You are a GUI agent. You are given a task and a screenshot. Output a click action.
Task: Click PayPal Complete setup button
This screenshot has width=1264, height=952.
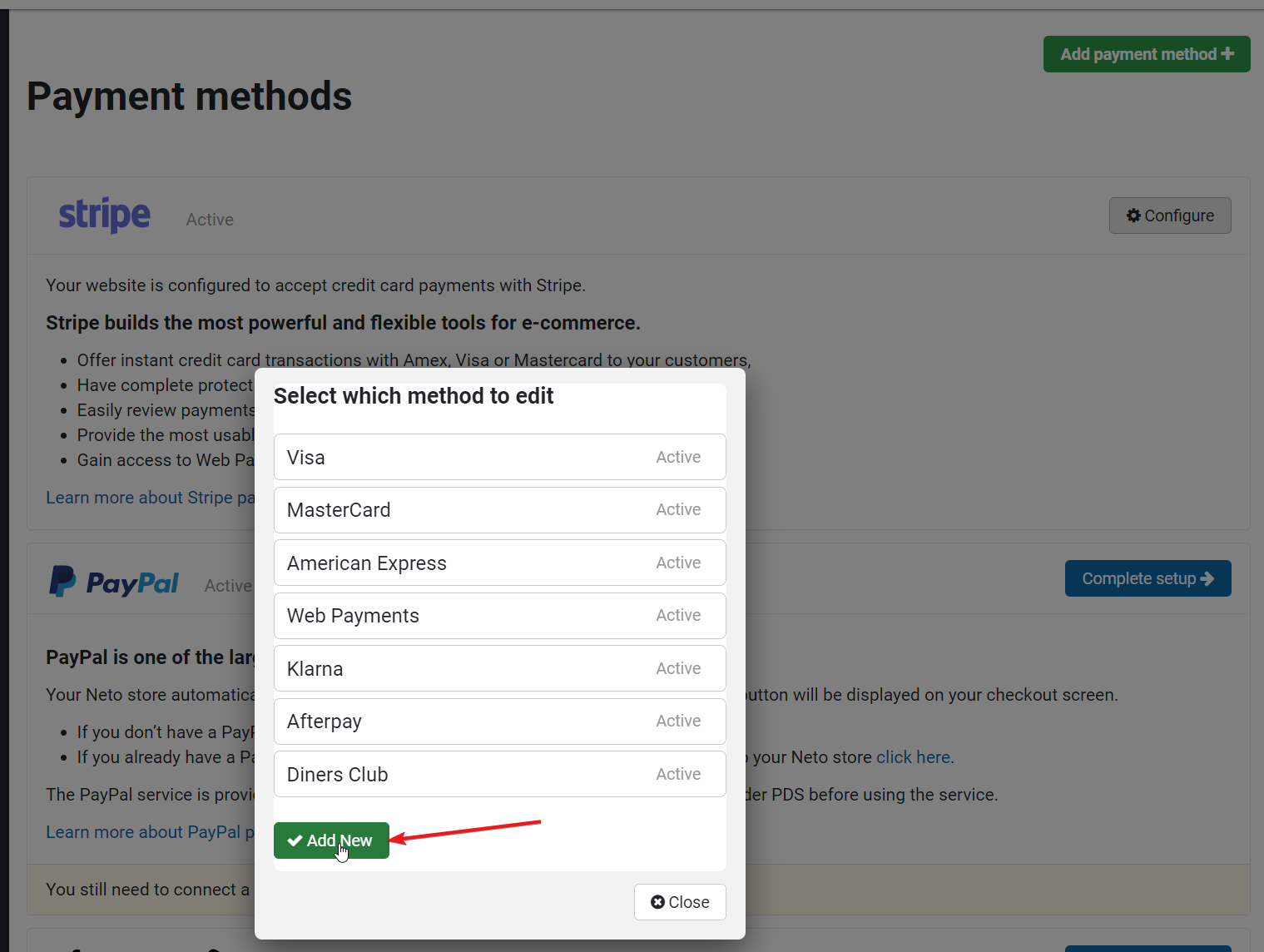(1148, 578)
